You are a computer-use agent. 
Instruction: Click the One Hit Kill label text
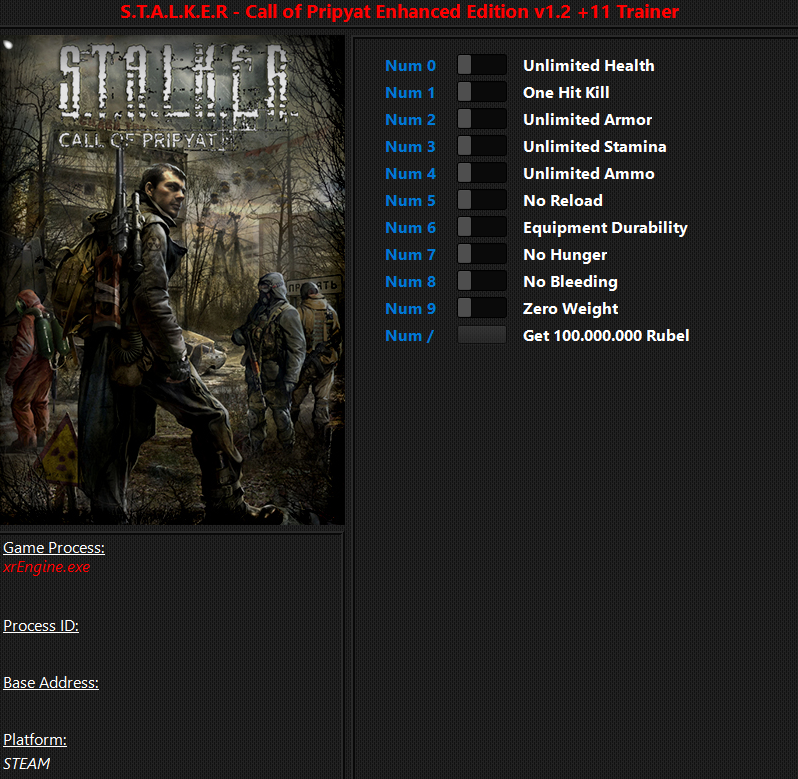[x=566, y=93]
